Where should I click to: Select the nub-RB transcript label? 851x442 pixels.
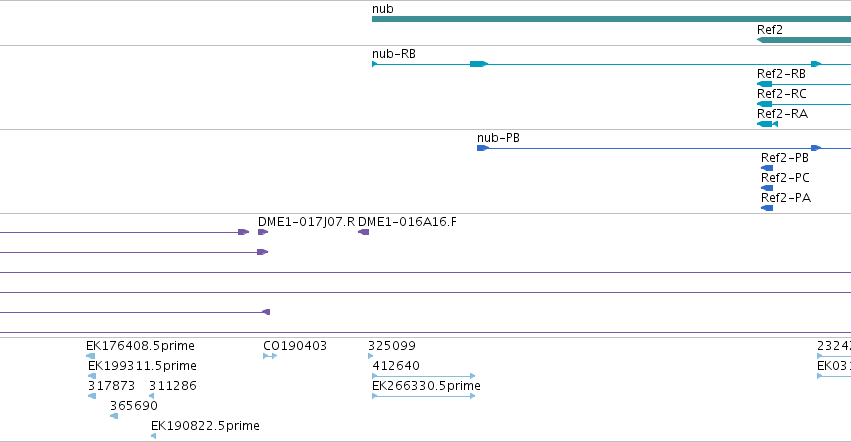pos(393,54)
